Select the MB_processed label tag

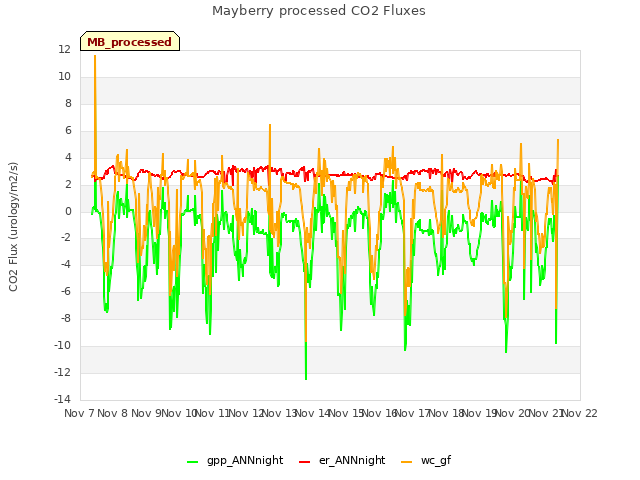coord(130,41)
